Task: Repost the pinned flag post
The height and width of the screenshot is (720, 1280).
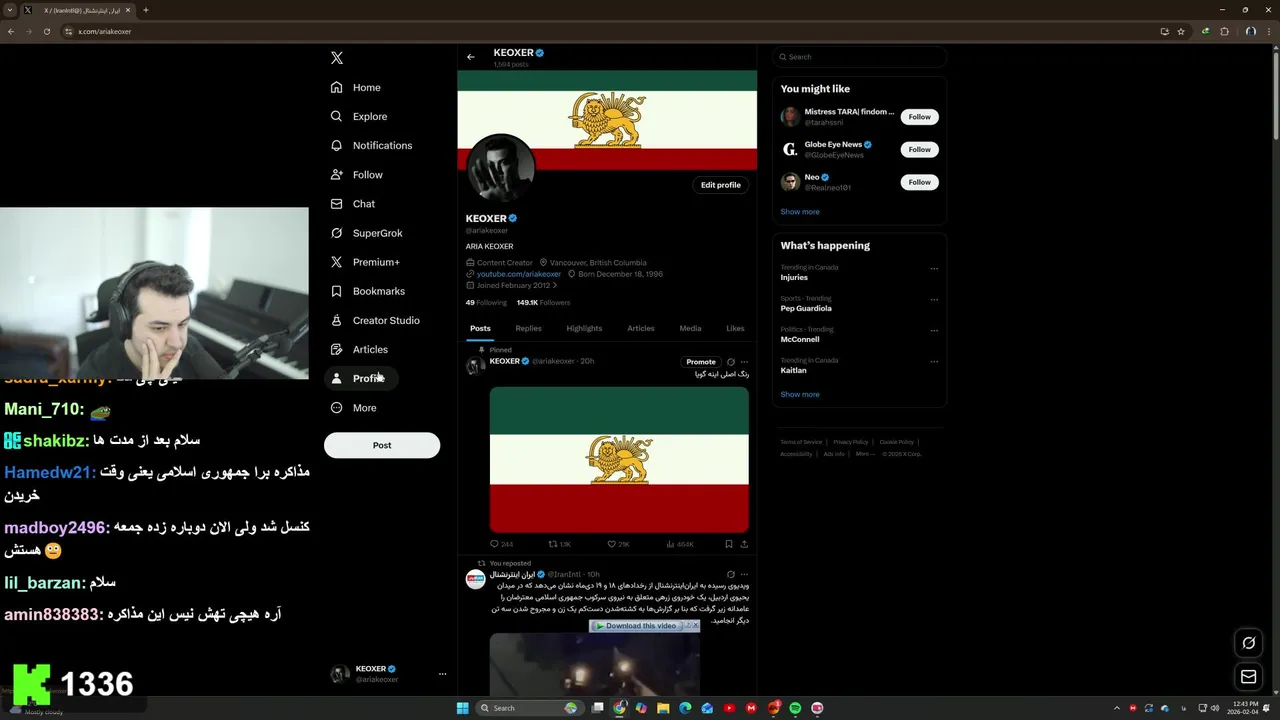Action: [559, 544]
